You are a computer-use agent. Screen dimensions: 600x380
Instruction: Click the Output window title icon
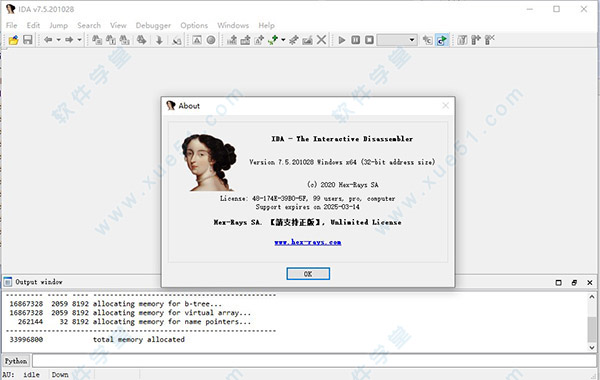(8, 282)
